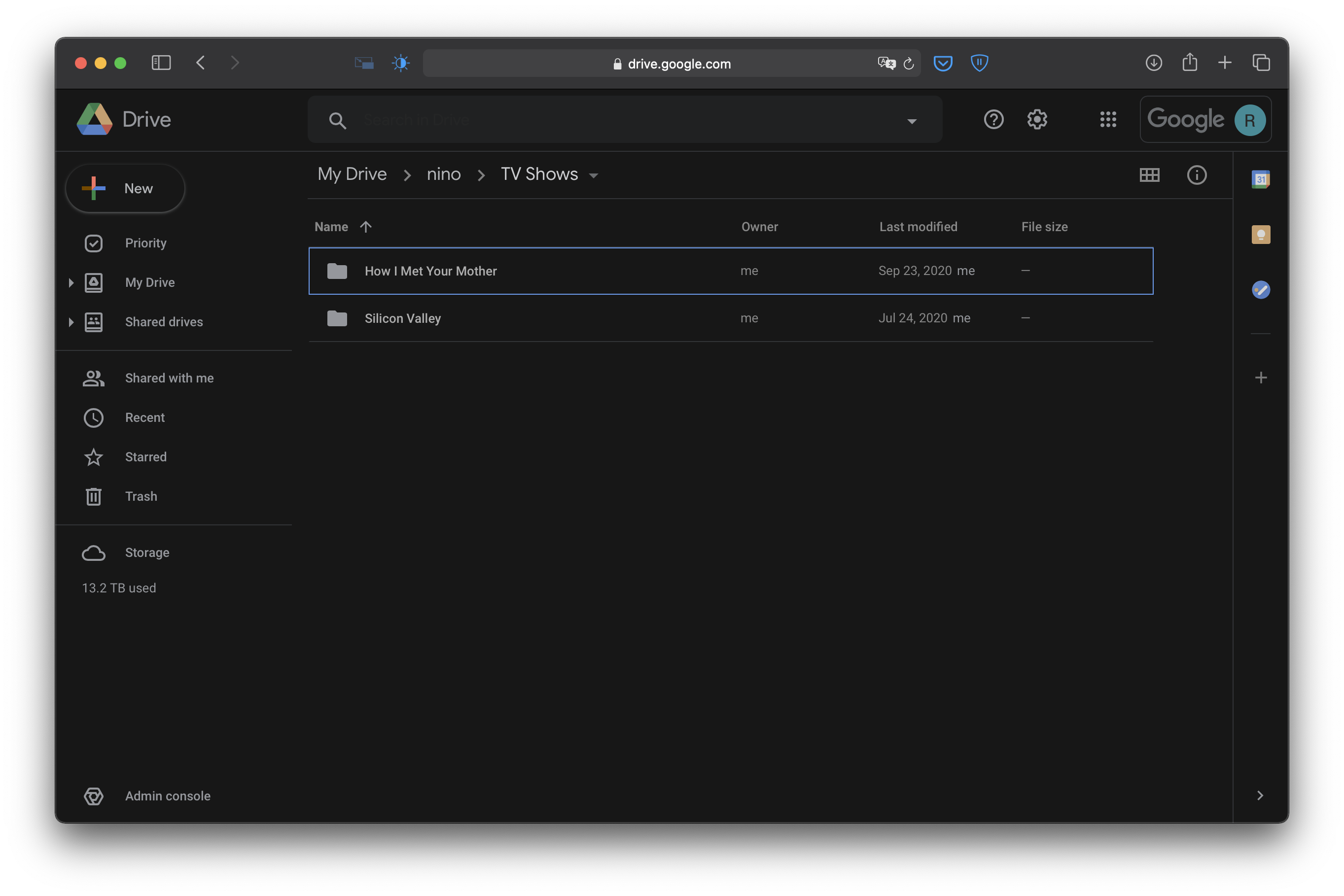Click add-ons plus icon in side panel
Viewport: 1344px width, 896px height.
1261,378
